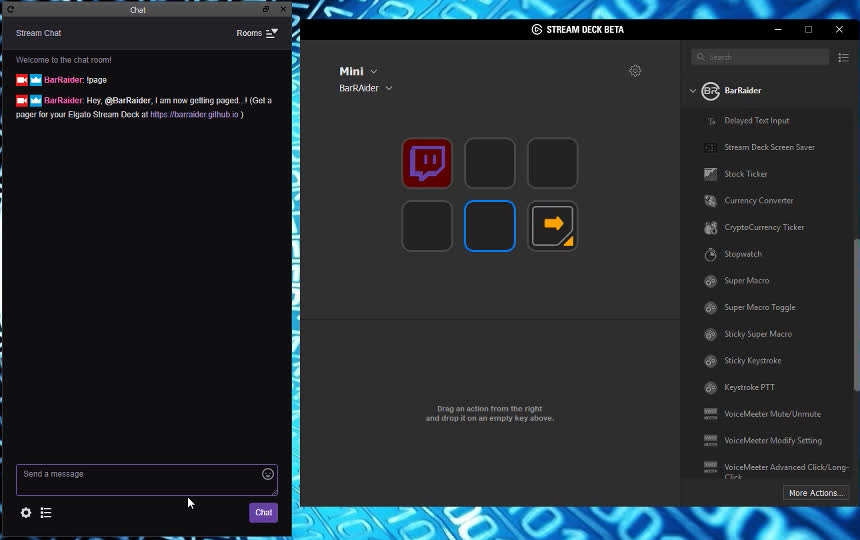Select Keystroke PTT action label
Image resolution: width=860 pixels, height=540 pixels.
pos(749,388)
